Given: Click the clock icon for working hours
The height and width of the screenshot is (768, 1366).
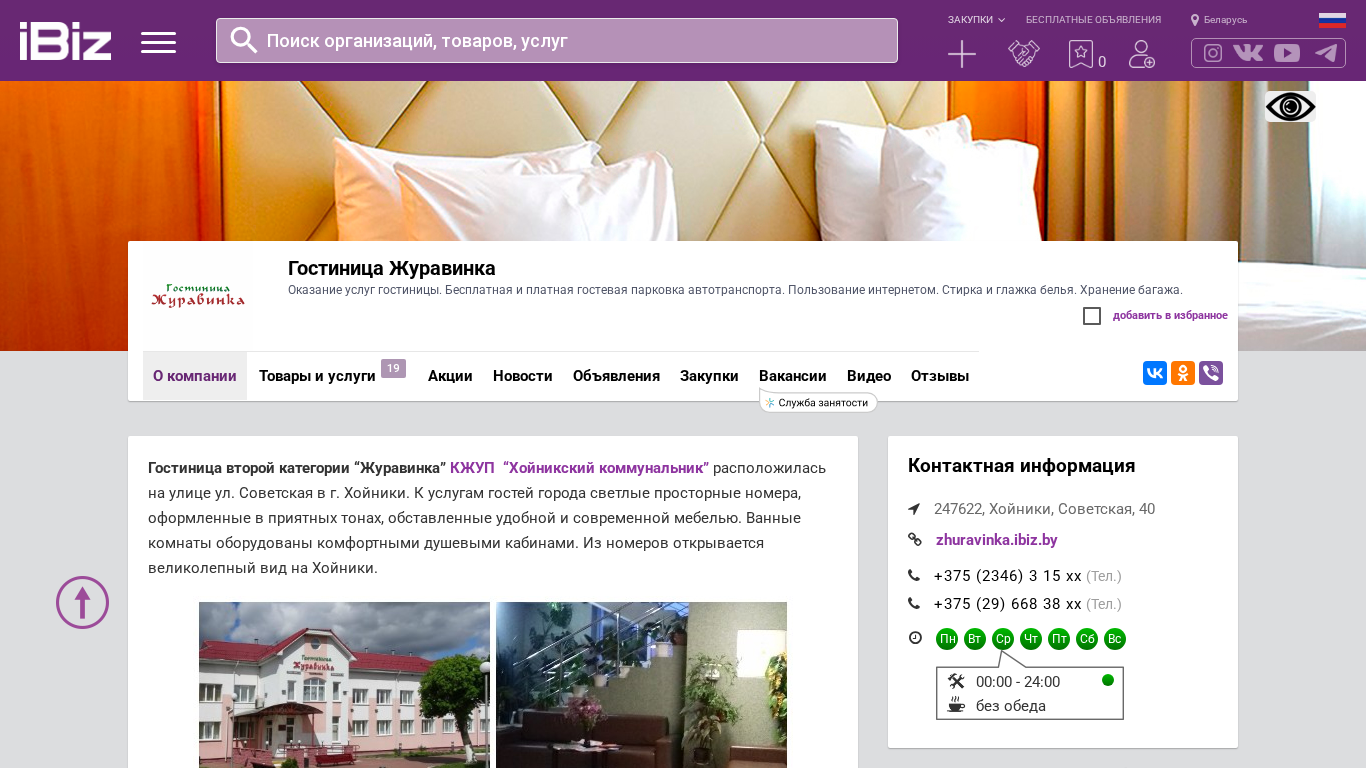Looking at the screenshot, I should pos(915,638).
